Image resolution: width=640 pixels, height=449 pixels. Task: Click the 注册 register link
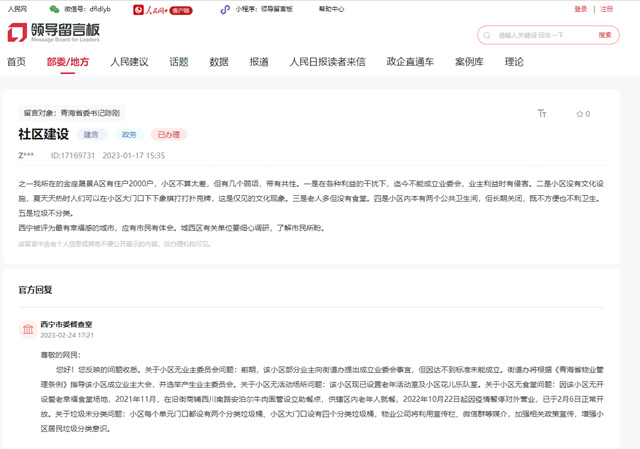[x=607, y=9]
